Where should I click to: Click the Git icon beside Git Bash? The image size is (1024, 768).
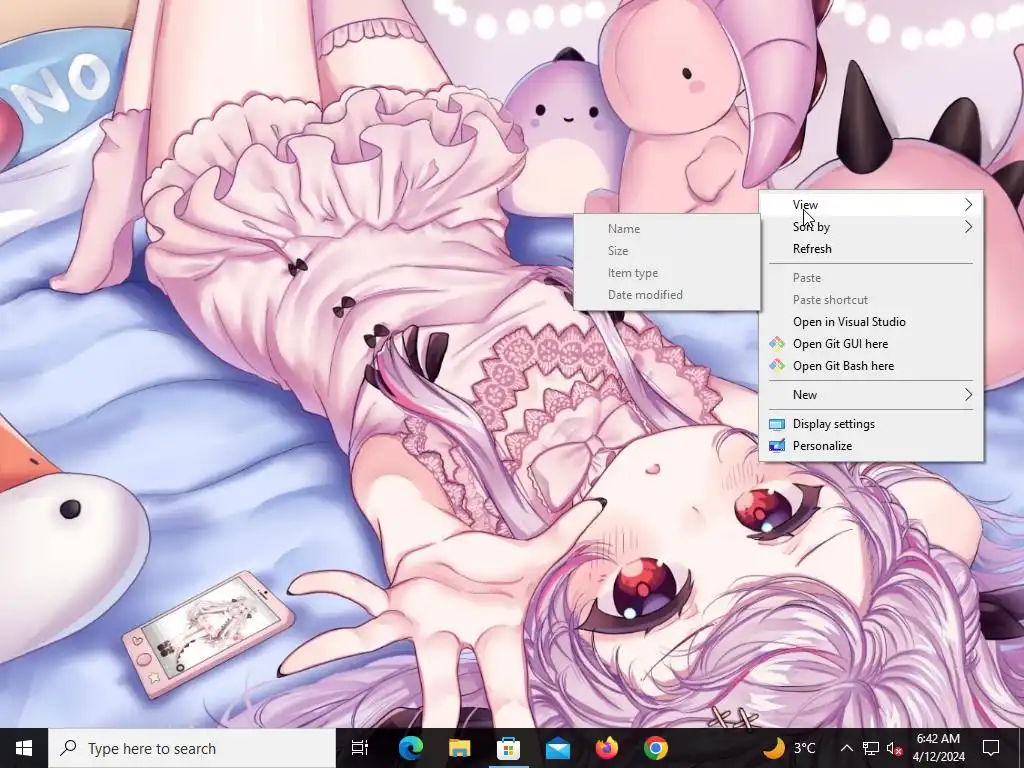point(776,366)
